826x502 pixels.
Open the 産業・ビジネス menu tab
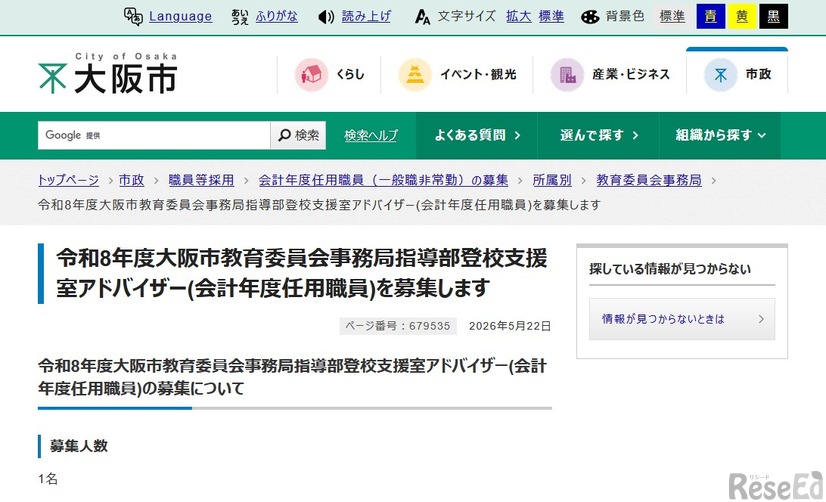[609, 74]
